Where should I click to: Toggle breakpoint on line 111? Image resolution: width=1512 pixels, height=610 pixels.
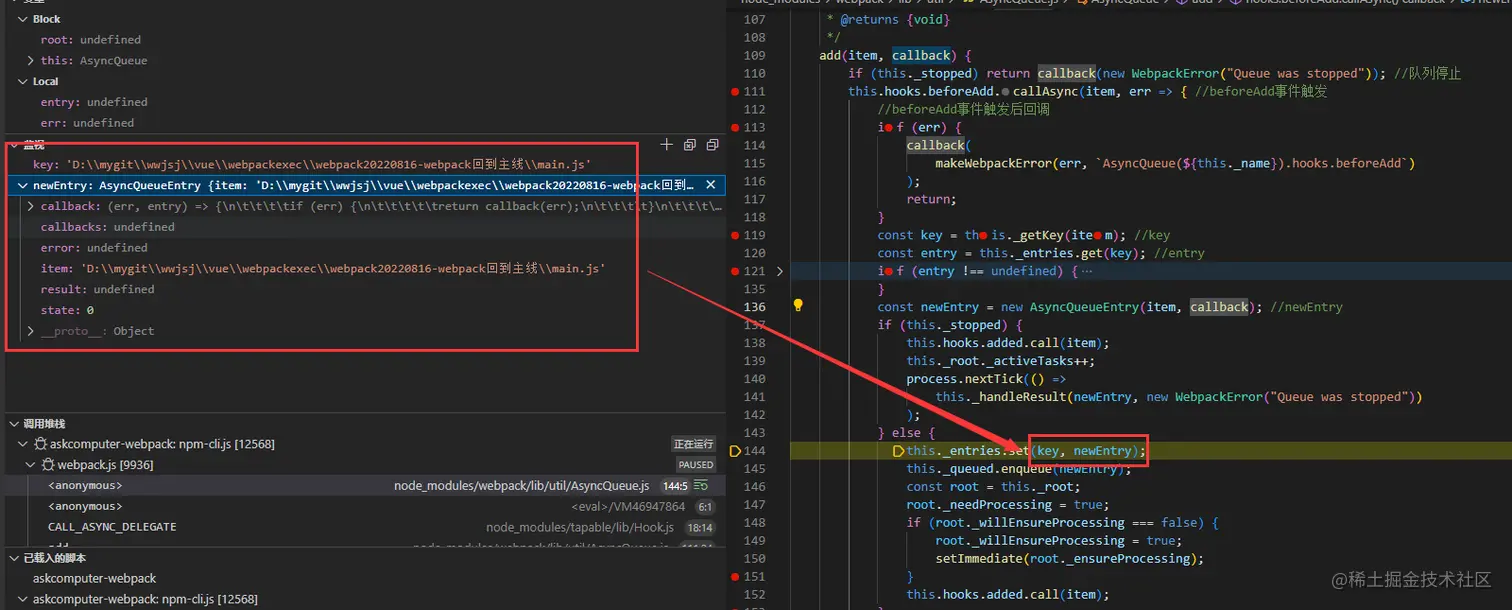[735, 91]
